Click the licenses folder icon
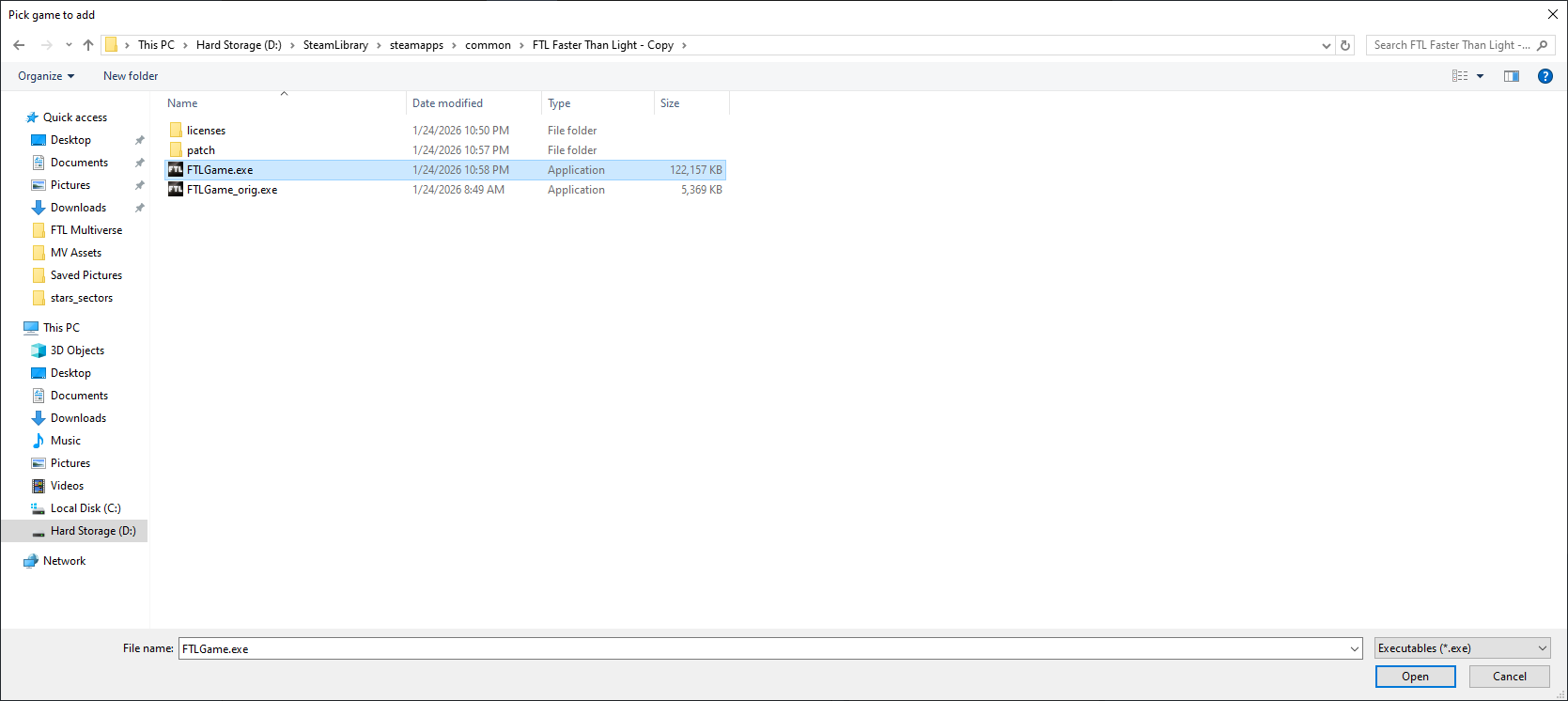The image size is (1568, 701). [176, 131]
